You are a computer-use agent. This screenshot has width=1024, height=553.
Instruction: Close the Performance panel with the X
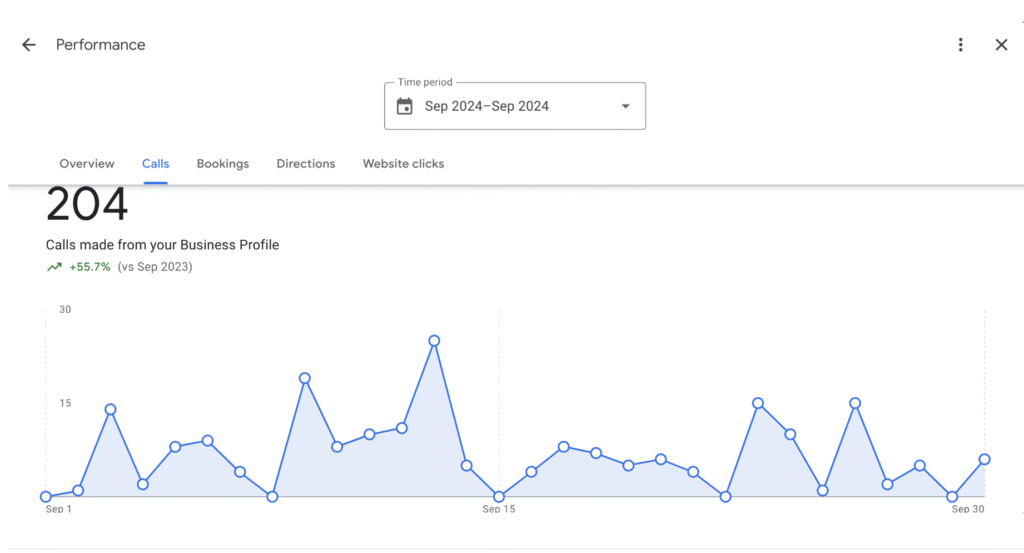[1001, 44]
